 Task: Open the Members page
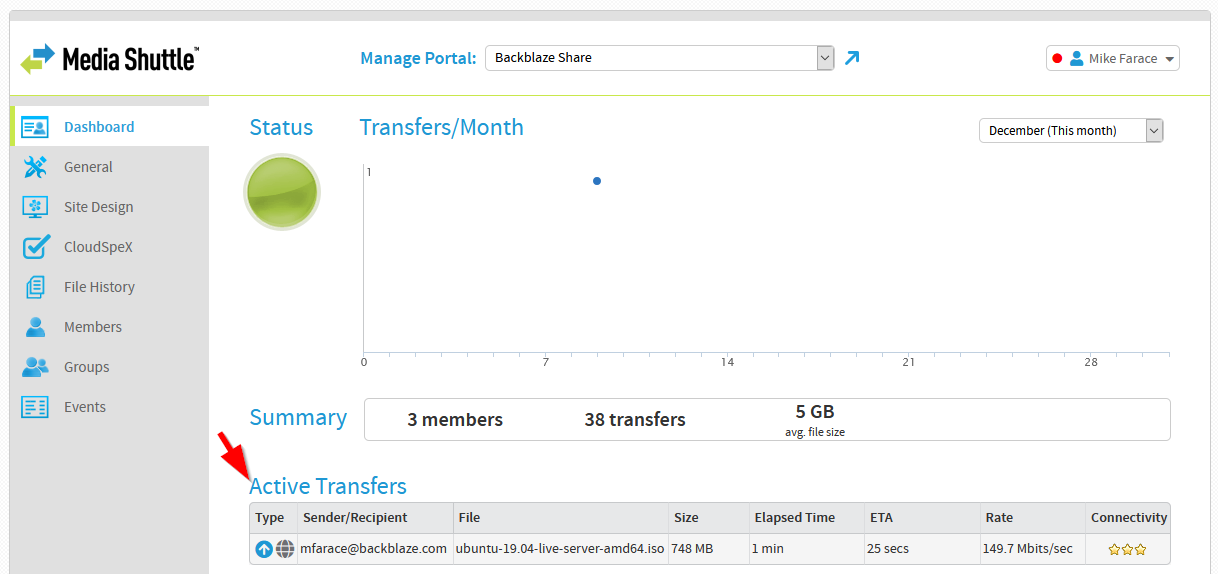(x=93, y=327)
